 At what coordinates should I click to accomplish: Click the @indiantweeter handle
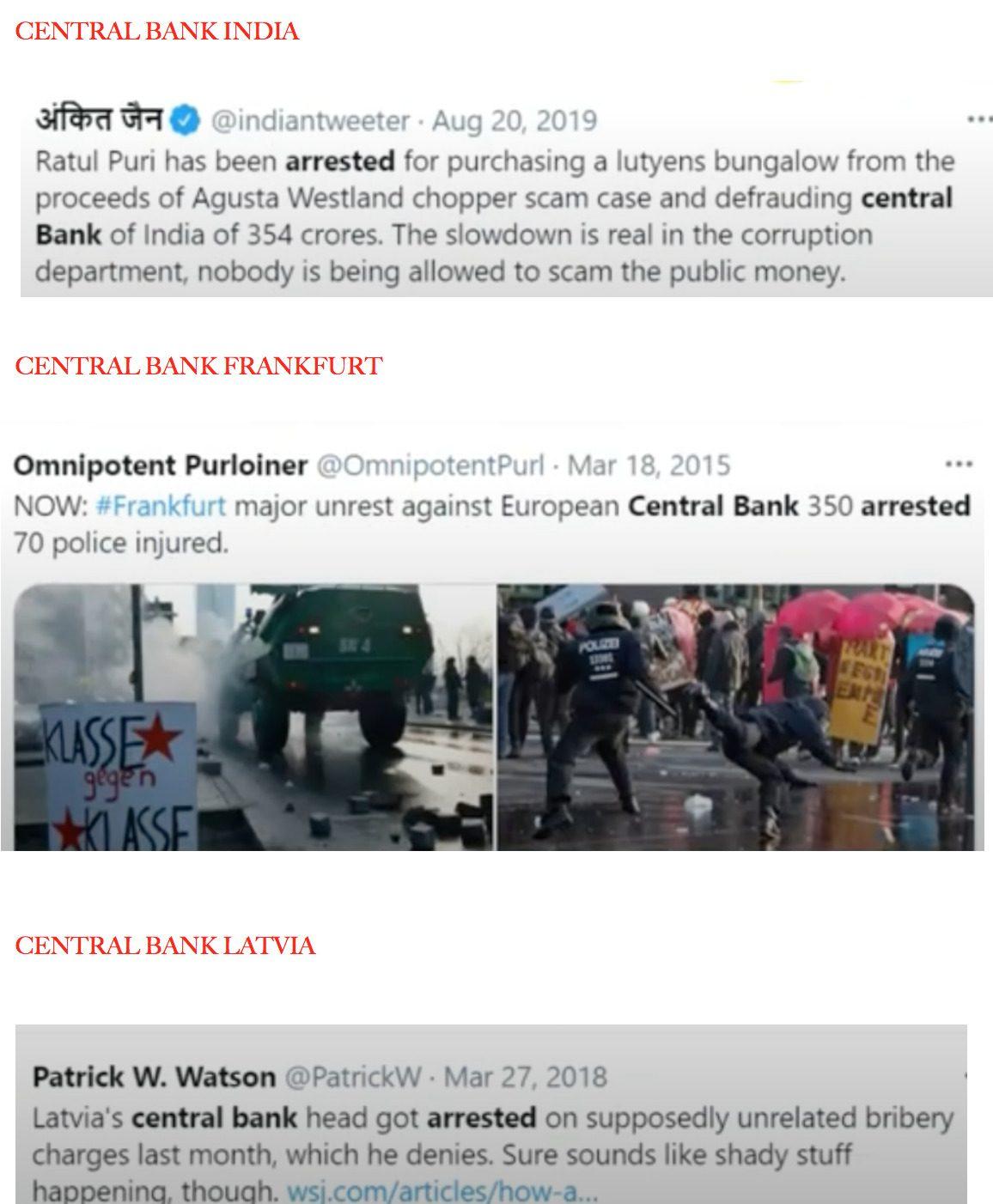(x=310, y=120)
